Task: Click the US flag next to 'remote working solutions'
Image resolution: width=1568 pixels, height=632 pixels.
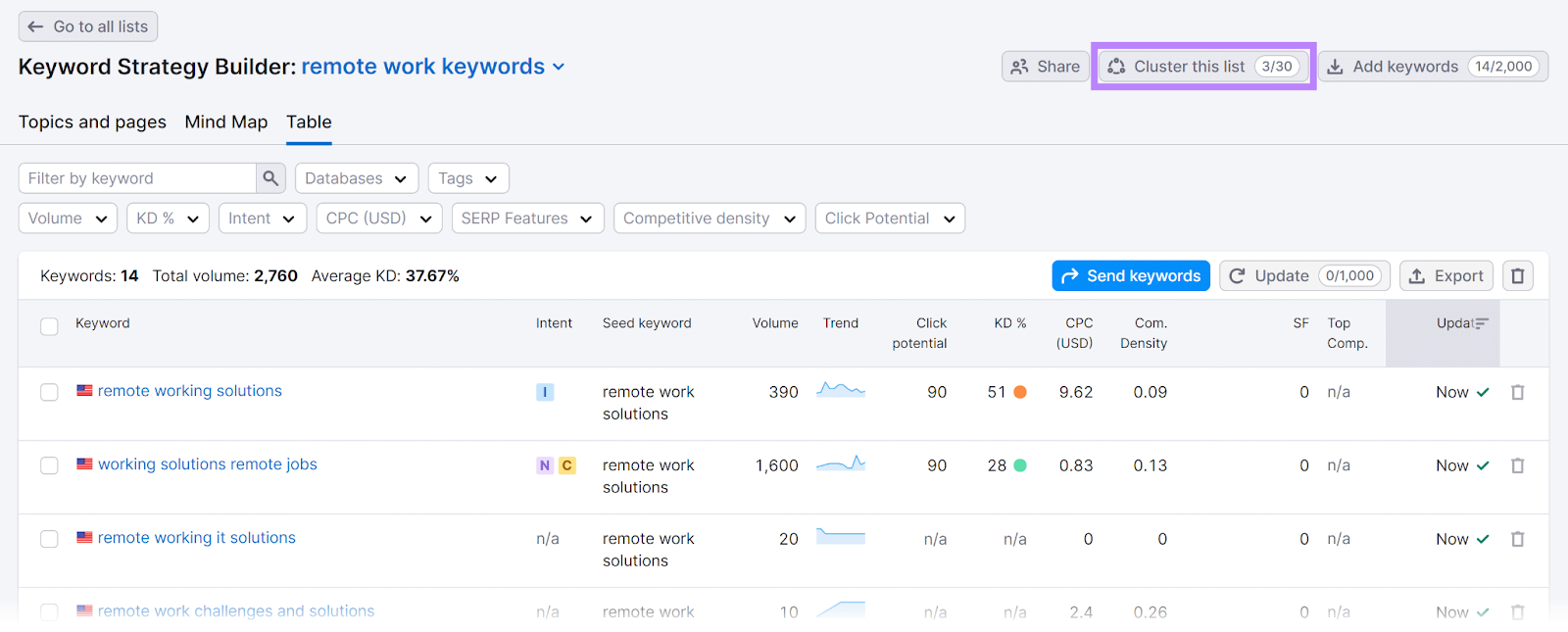Action: (85, 391)
